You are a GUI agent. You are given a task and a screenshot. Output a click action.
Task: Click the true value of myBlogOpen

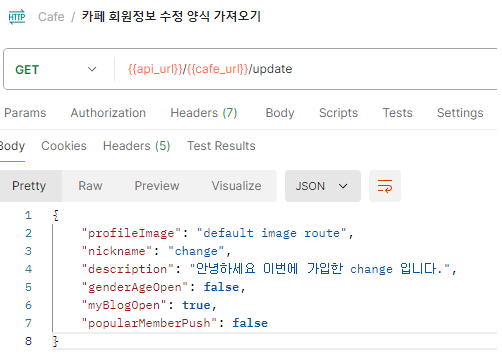196,305
